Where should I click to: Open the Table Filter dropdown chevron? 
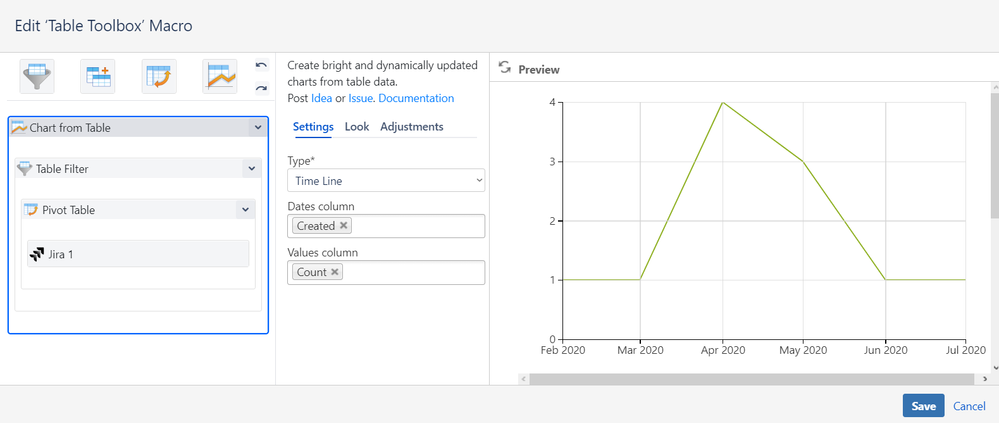tap(251, 169)
